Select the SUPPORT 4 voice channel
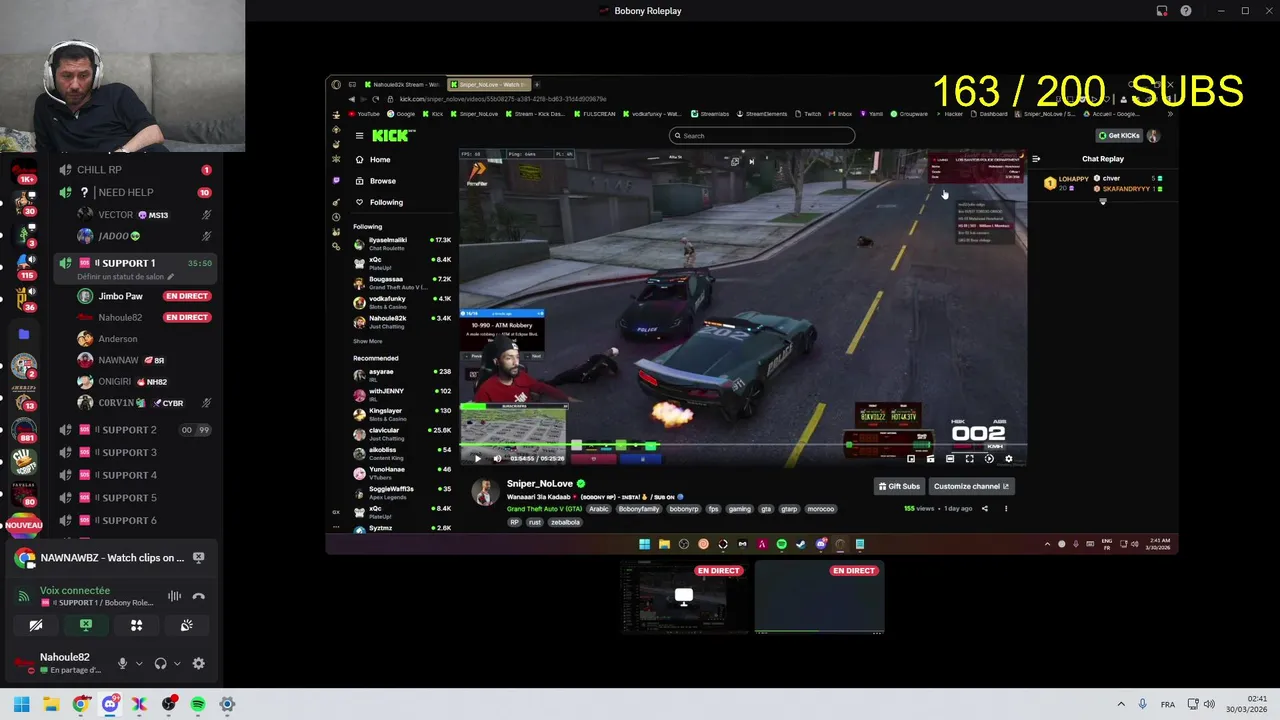1280x720 pixels. [x=135, y=475]
